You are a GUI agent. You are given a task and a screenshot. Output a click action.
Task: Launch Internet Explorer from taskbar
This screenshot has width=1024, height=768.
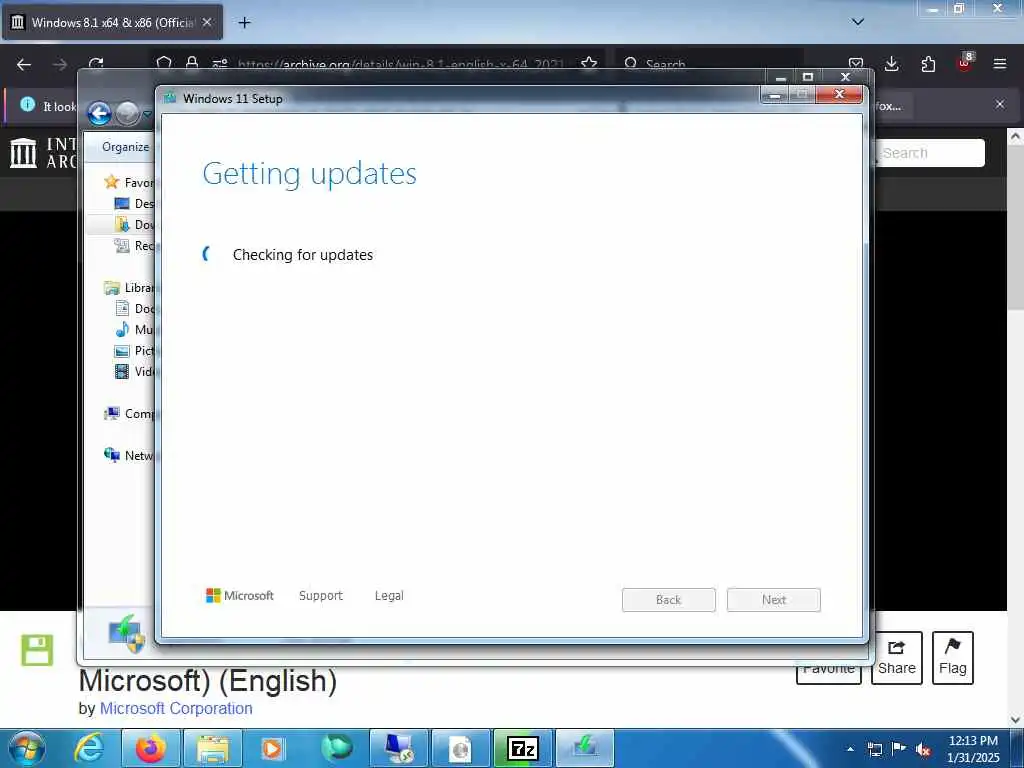pyautogui.click(x=89, y=748)
